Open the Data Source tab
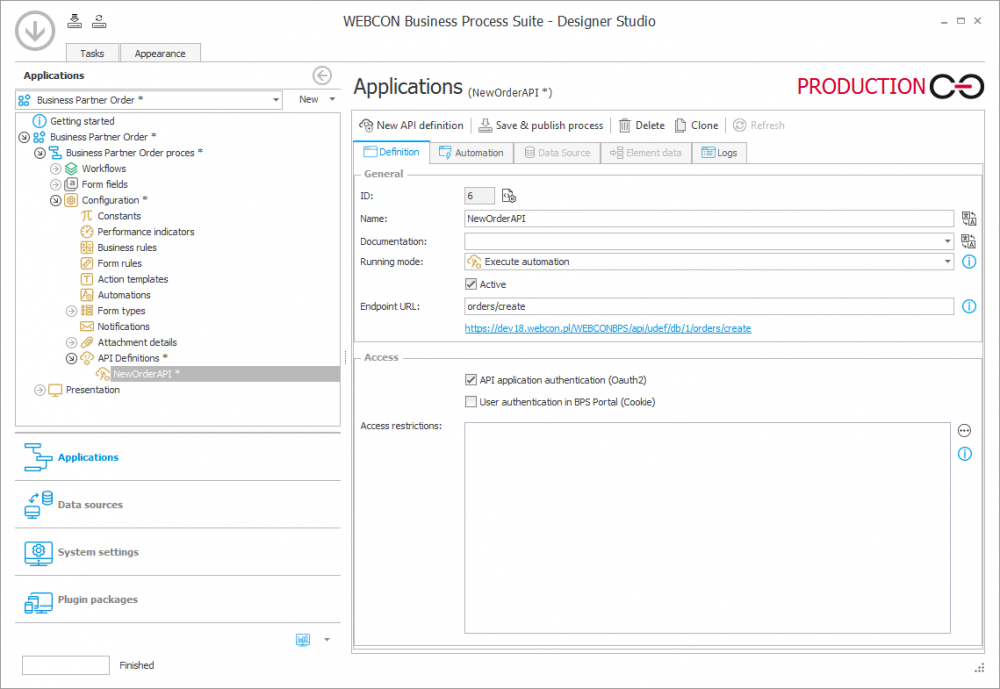The width and height of the screenshot is (1000, 689). pyautogui.click(x=557, y=152)
